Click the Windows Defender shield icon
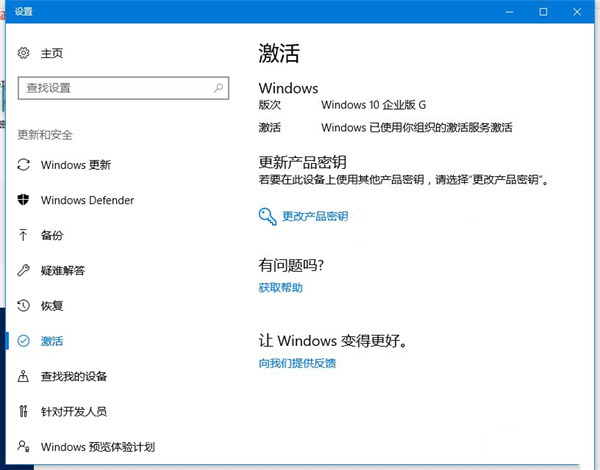600x470 pixels. click(x=24, y=200)
